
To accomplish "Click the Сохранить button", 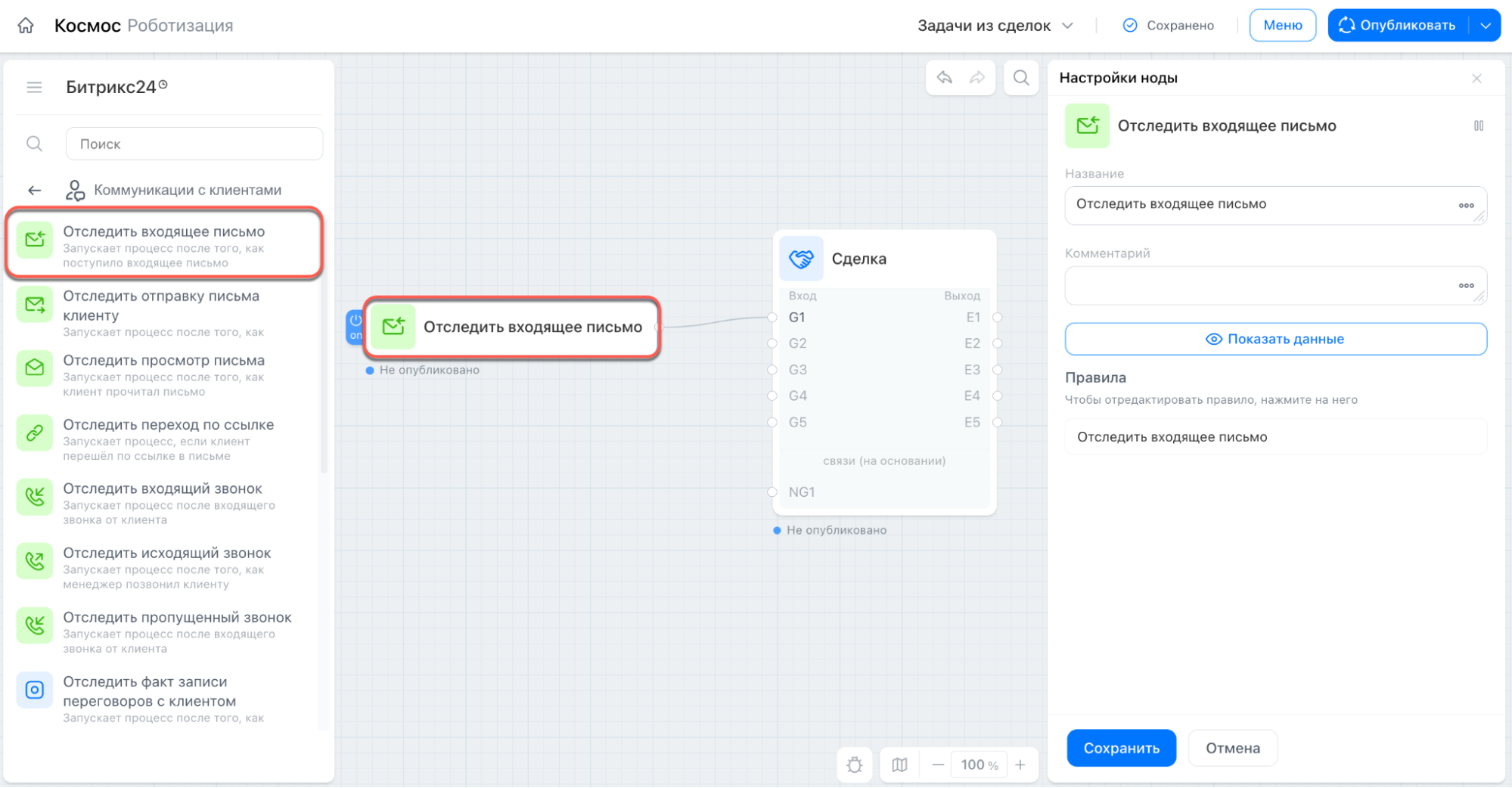I will [x=1121, y=748].
